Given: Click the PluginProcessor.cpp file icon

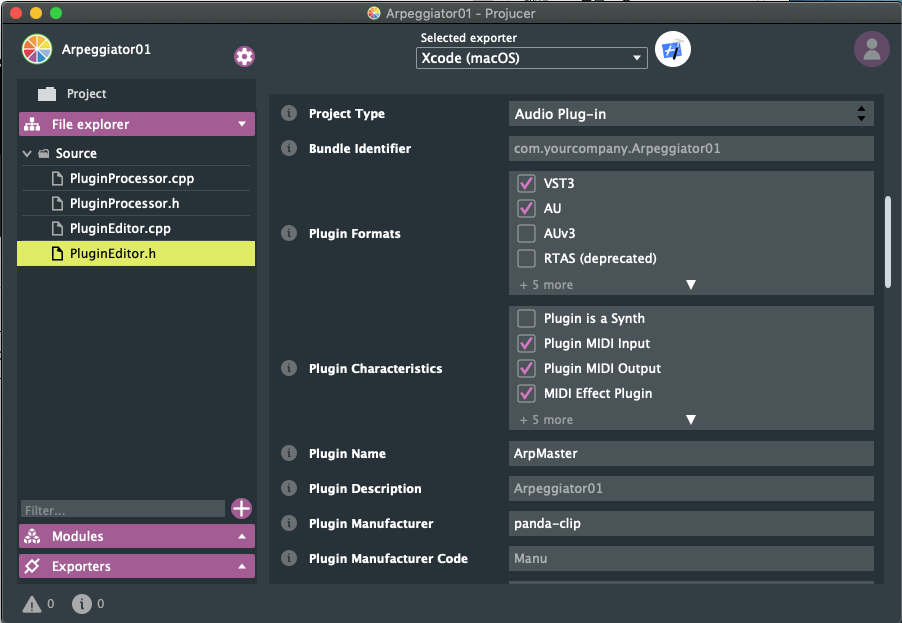Looking at the screenshot, I should coord(57,178).
